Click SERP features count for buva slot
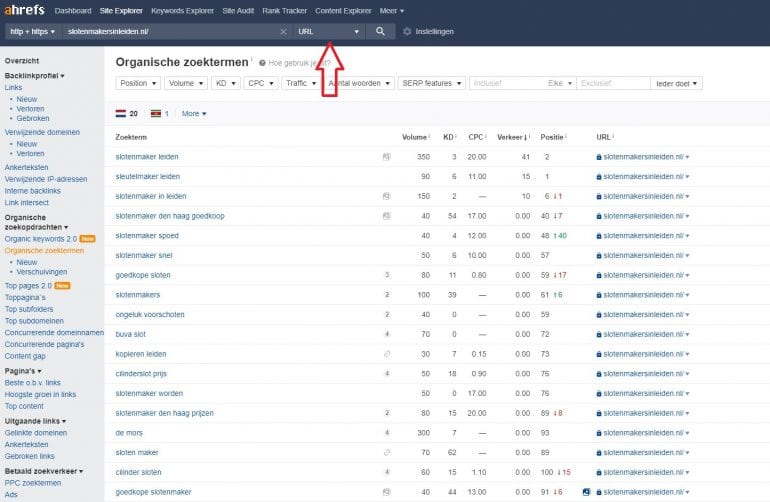Screen dimensions: 770x502 [x=387, y=334]
